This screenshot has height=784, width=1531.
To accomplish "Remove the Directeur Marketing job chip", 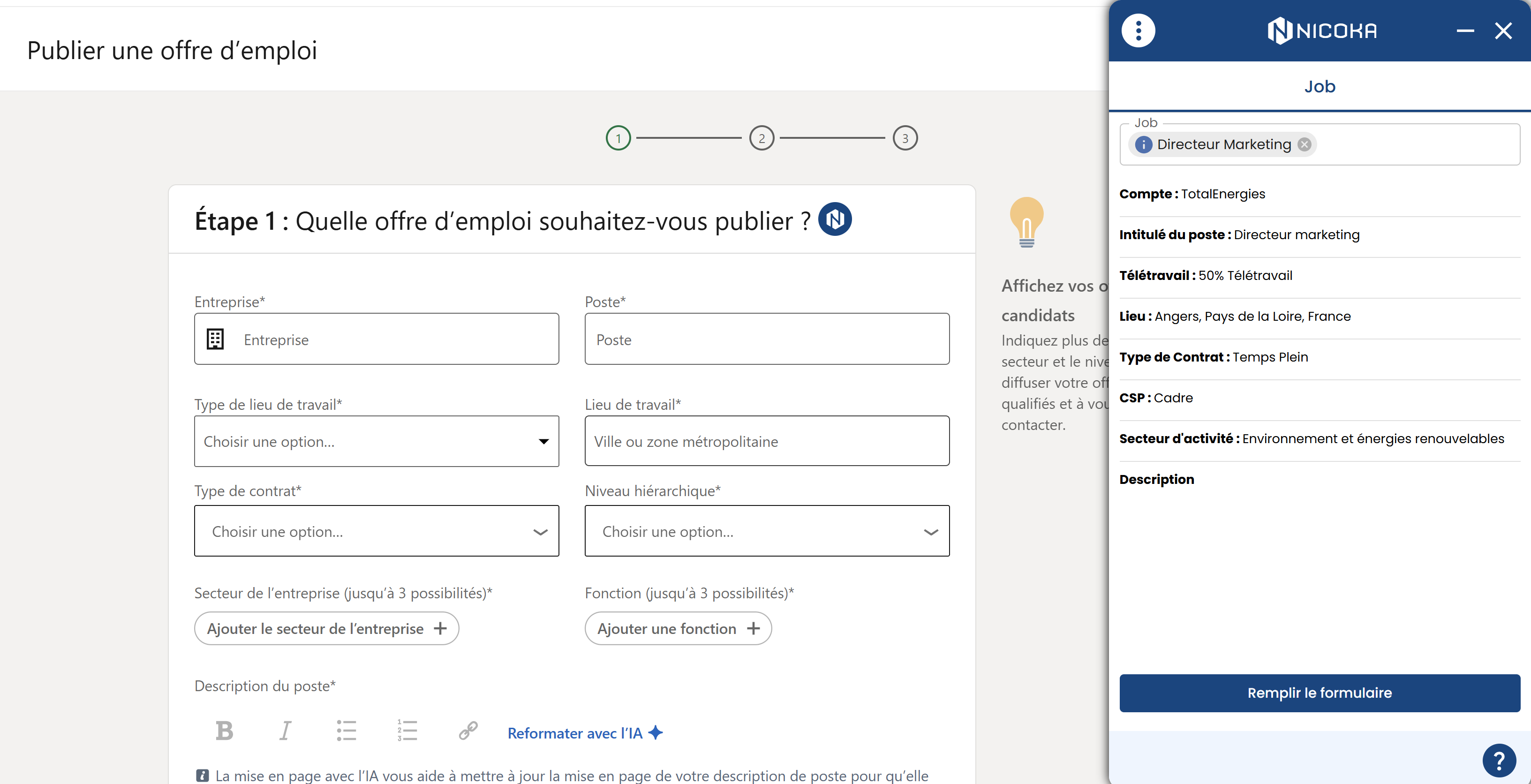I will 1304,144.
